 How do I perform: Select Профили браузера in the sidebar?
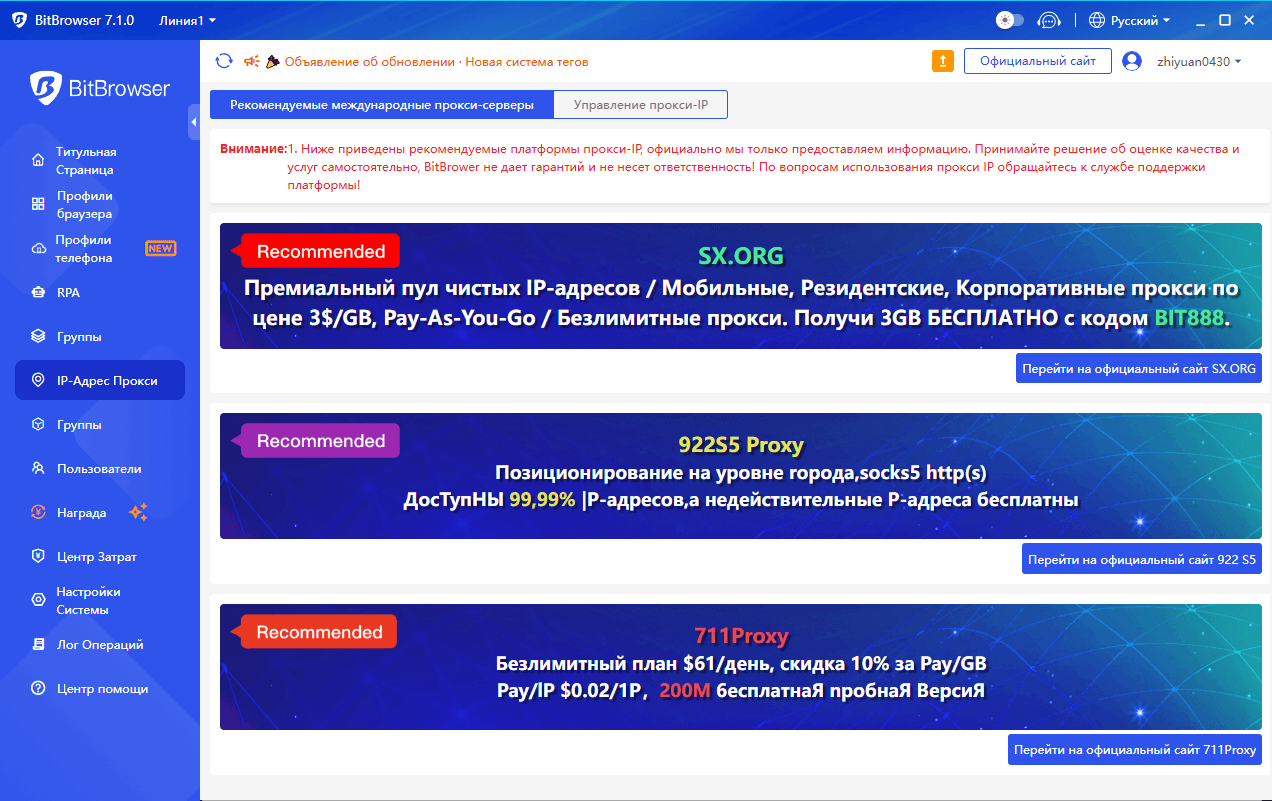[88, 204]
